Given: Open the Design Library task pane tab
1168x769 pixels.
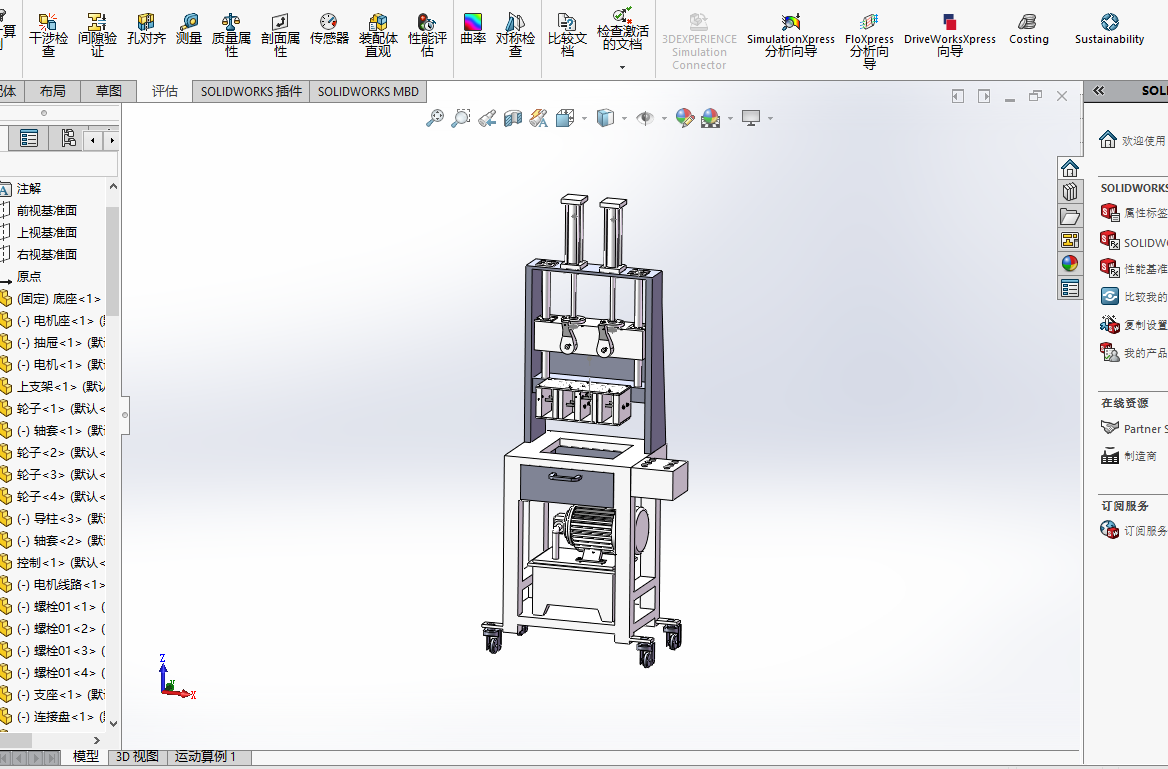Looking at the screenshot, I should [x=1070, y=192].
